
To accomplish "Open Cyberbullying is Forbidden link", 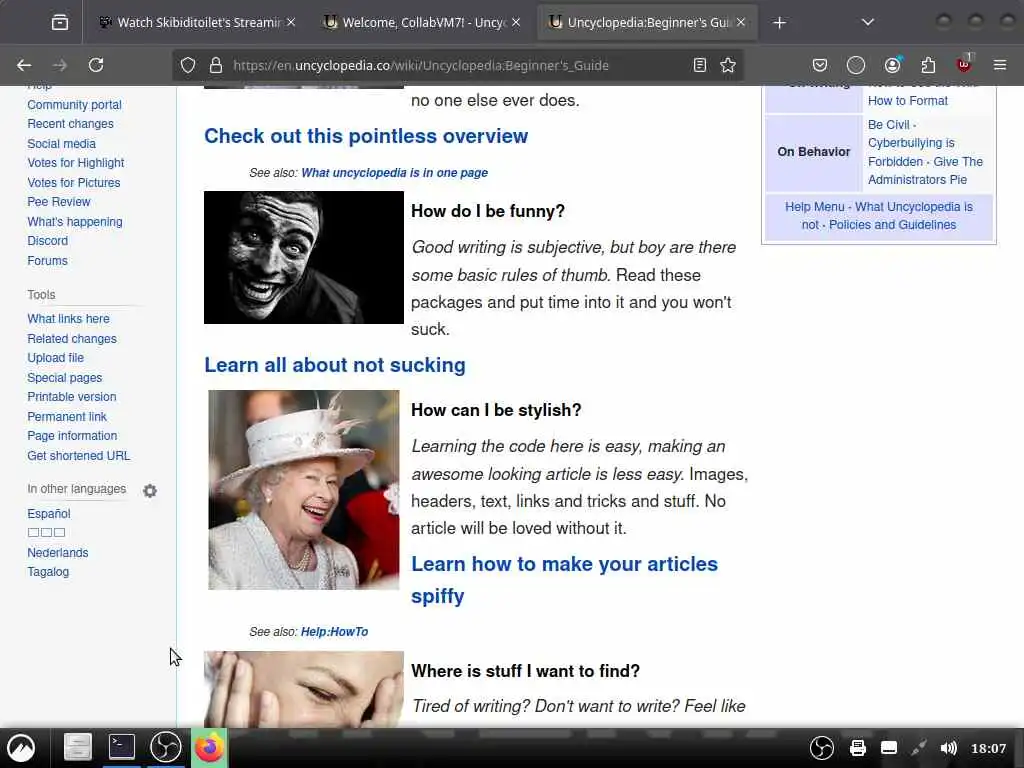I will 911,152.
